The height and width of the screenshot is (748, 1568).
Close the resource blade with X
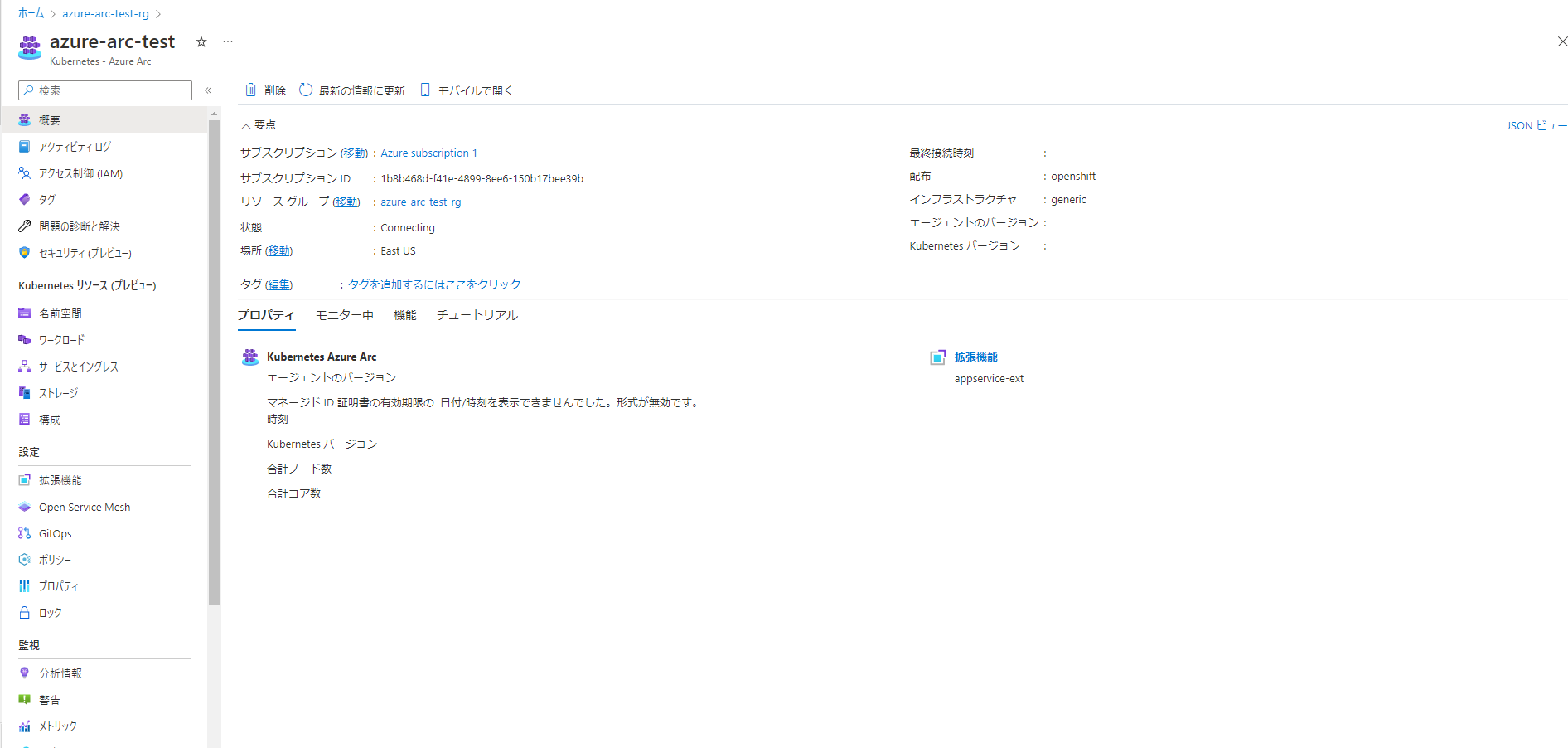pos(1562,41)
